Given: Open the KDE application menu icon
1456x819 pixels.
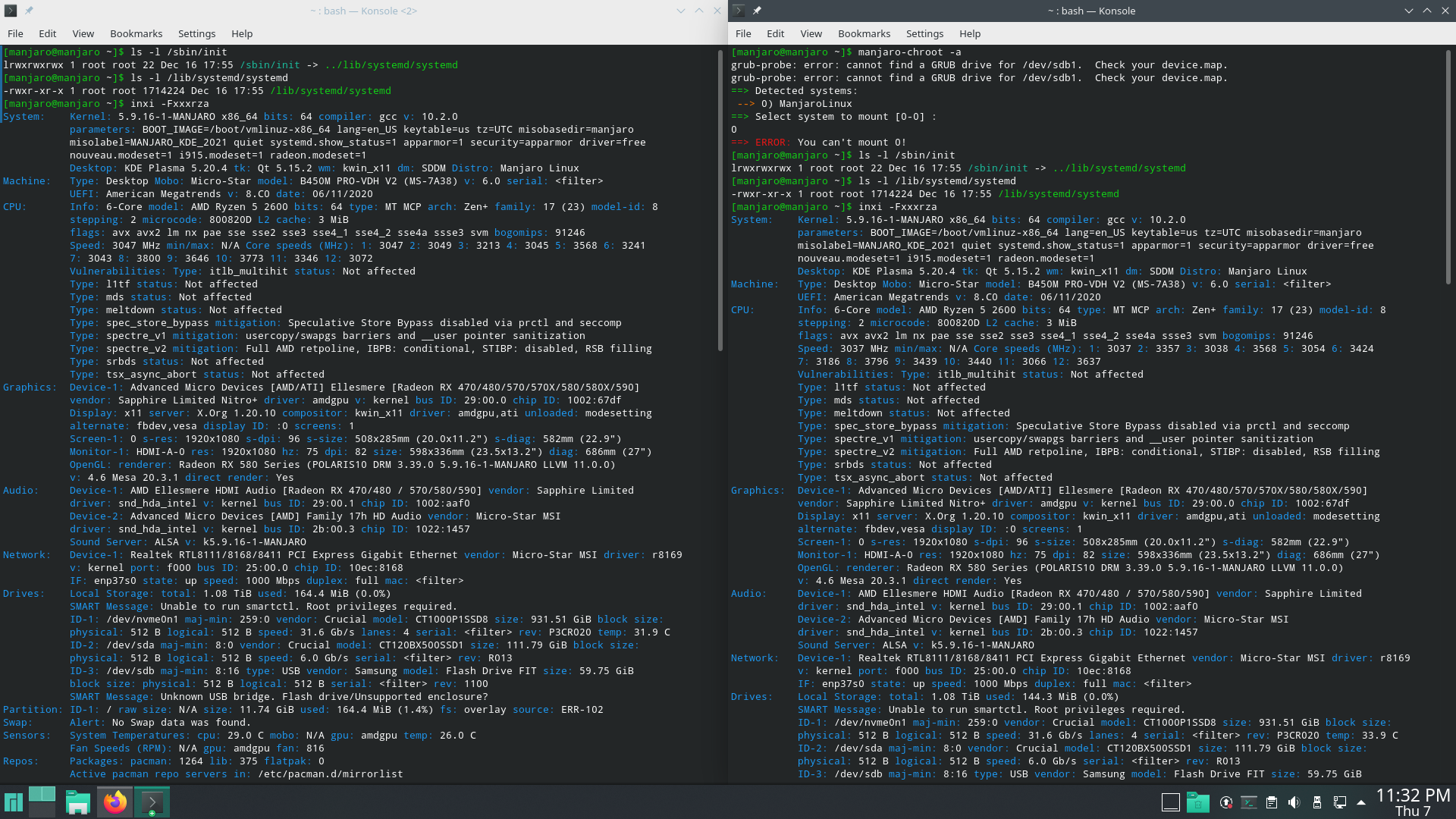Looking at the screenshot, I should (13, 802).
